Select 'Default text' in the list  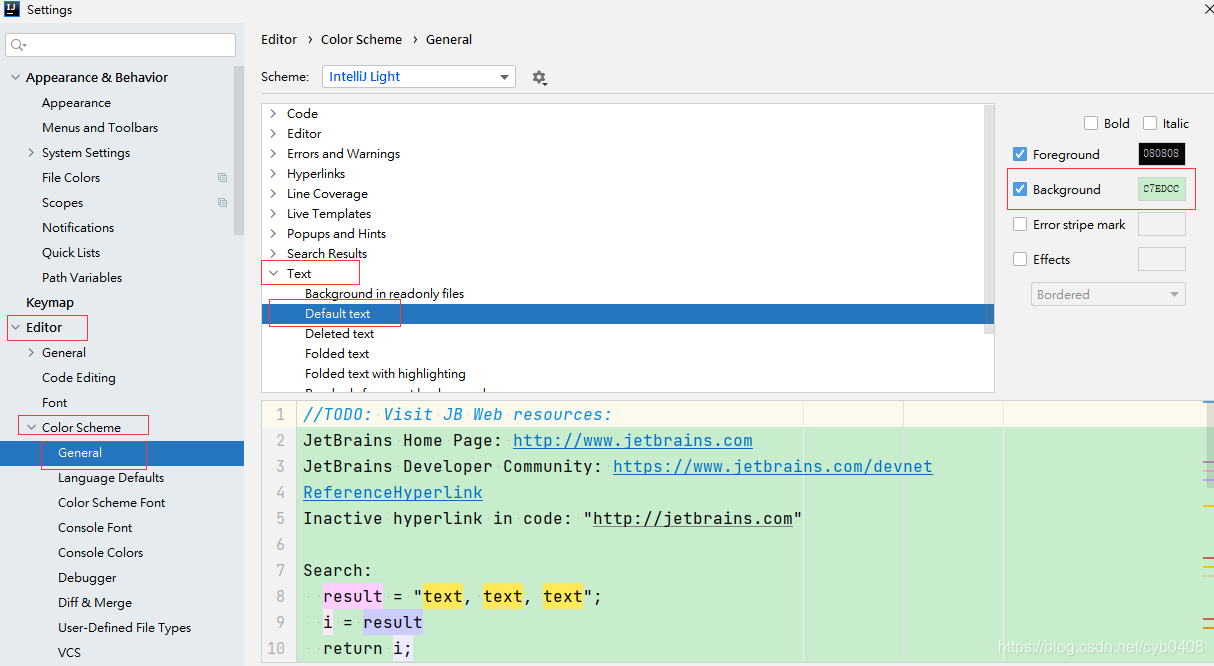tap(338, 313)
